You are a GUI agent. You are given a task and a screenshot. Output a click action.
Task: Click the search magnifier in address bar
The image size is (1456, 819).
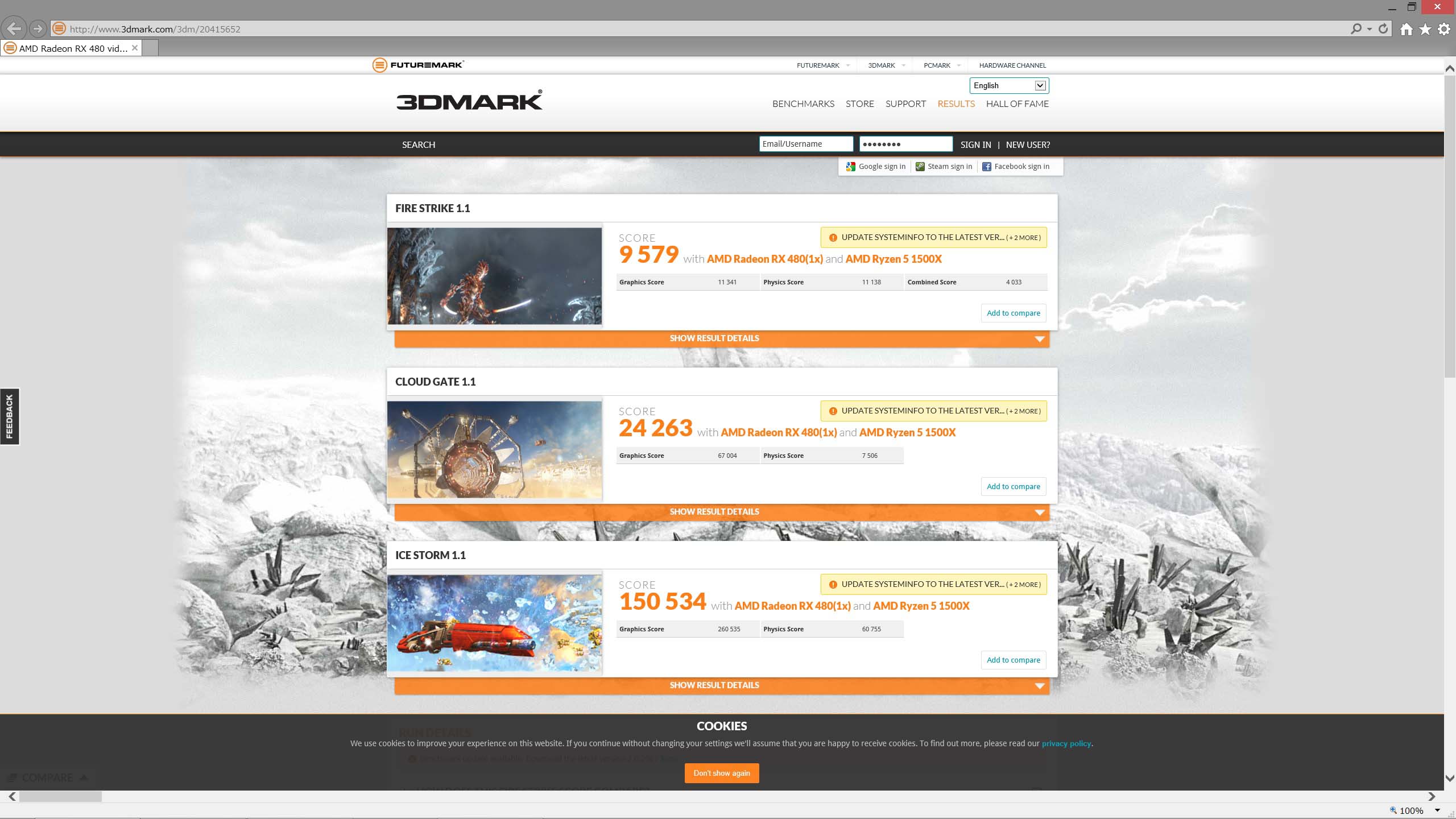[1356, 28]
